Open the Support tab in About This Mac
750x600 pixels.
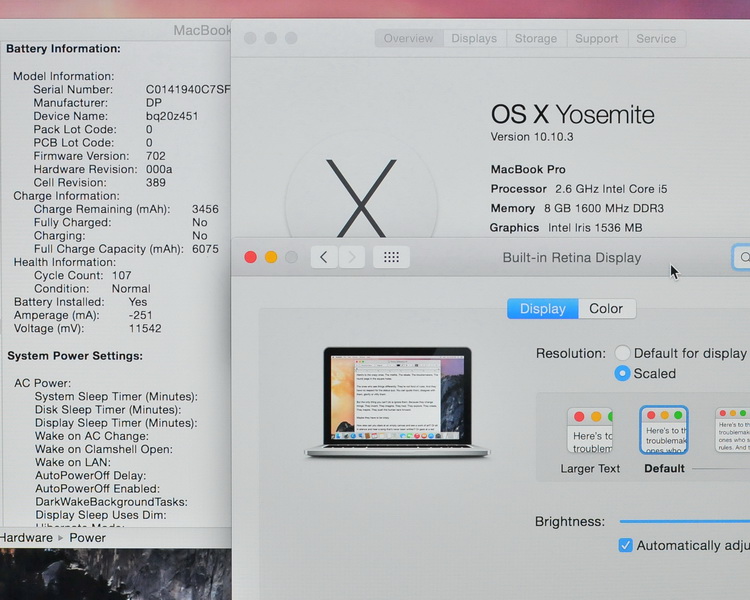point(596,38)
